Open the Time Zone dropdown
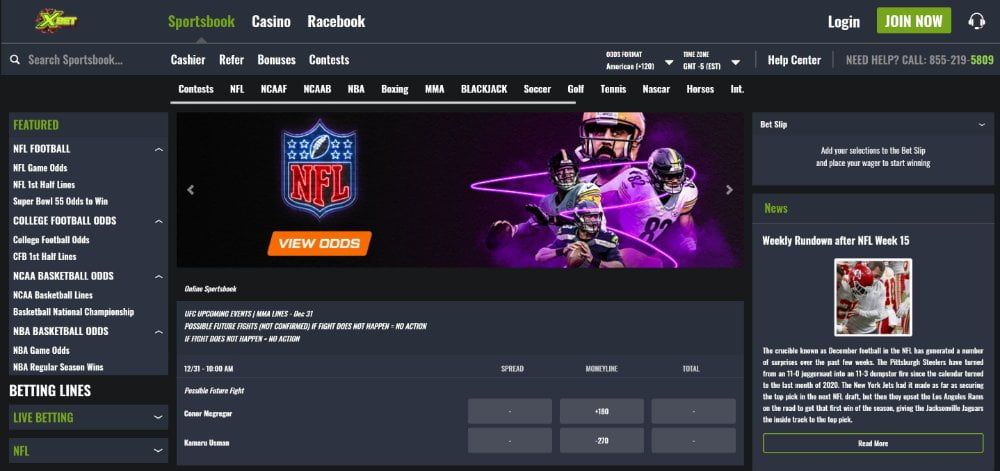 711,61
